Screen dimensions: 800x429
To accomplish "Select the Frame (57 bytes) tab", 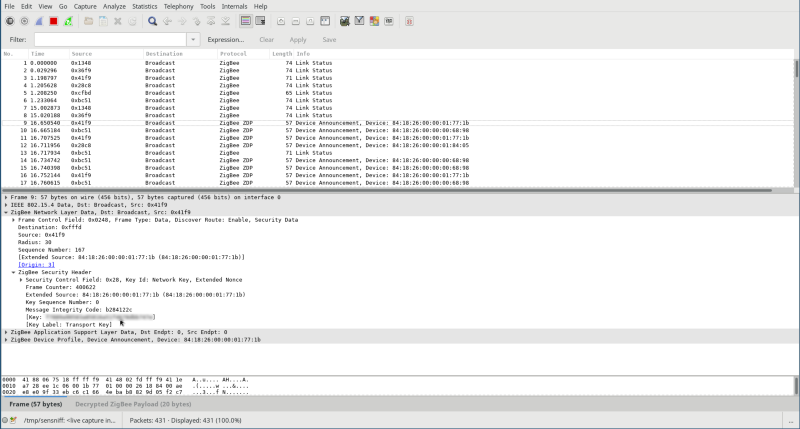I will tap(36, 404).
